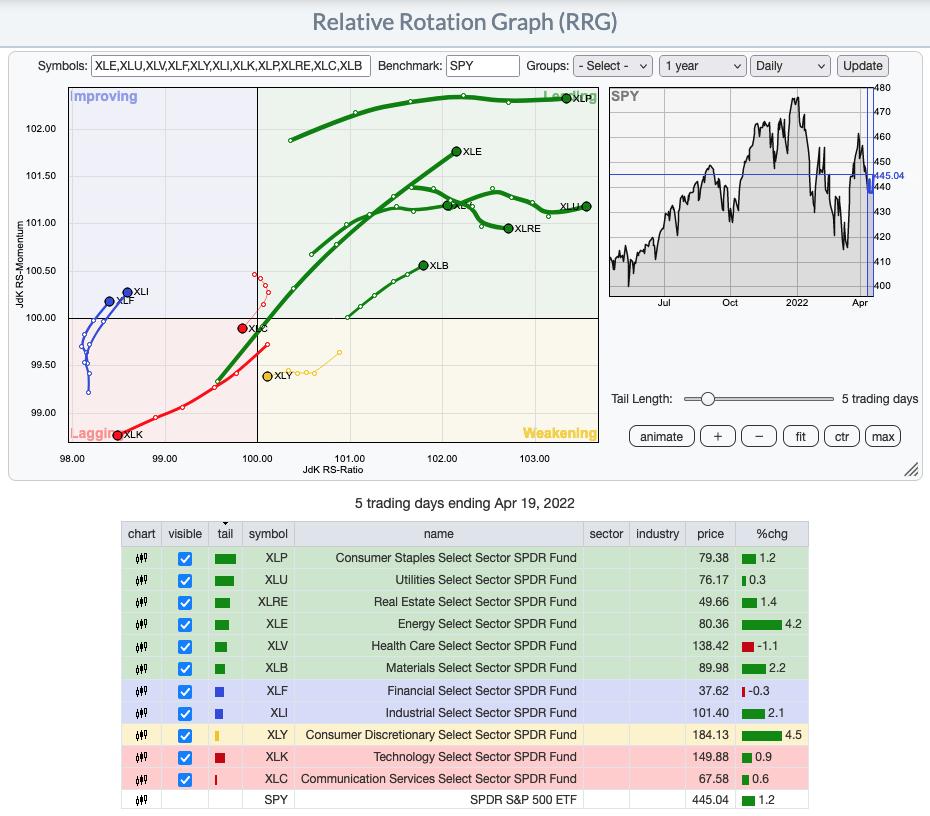This screenshot has width=930, height=816.
Task: Toggle visibility checkbox for XLY
Action: pyautogui.click(x=185, y=736)
